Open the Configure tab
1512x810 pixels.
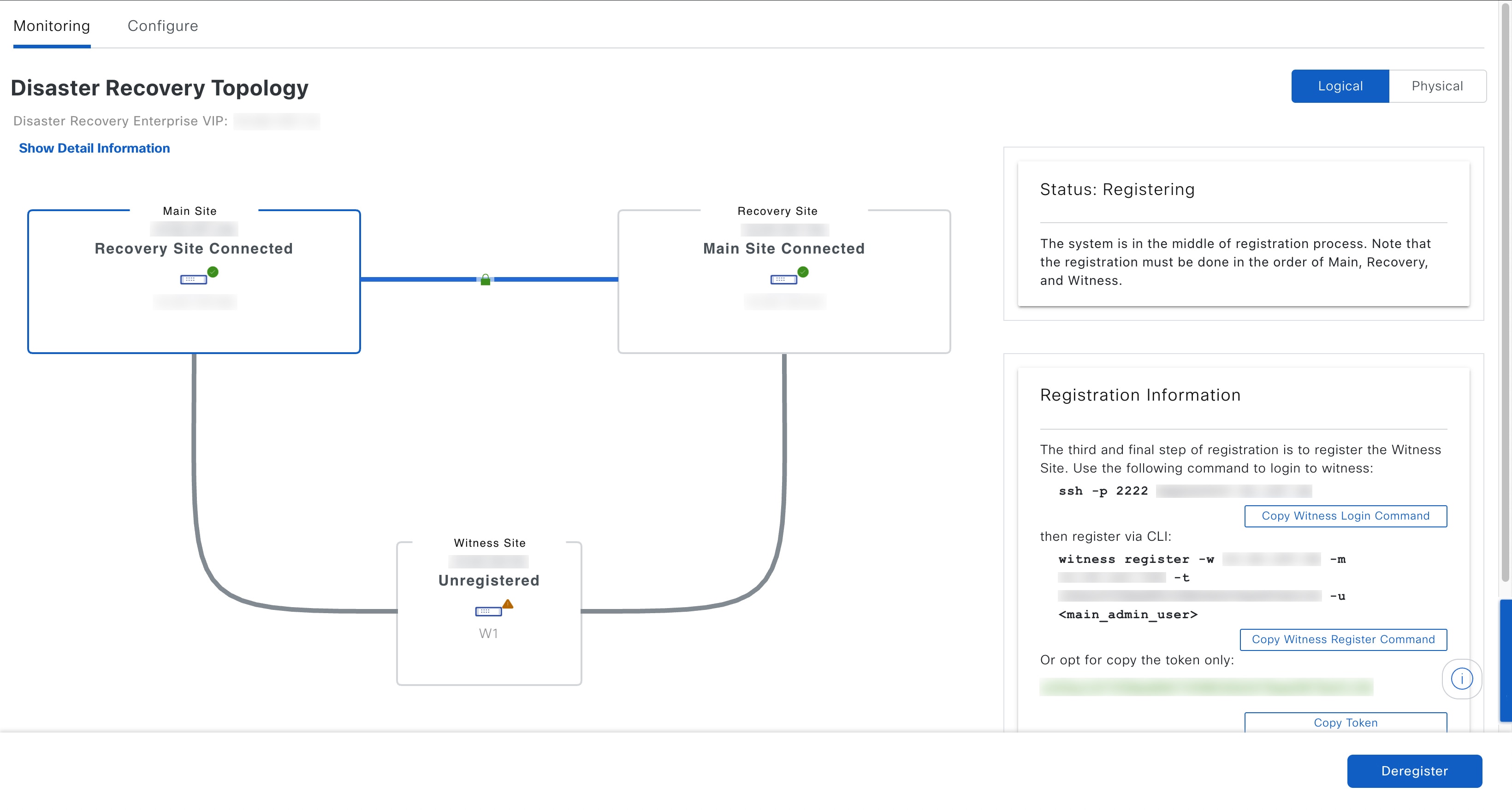click(163, 26)
